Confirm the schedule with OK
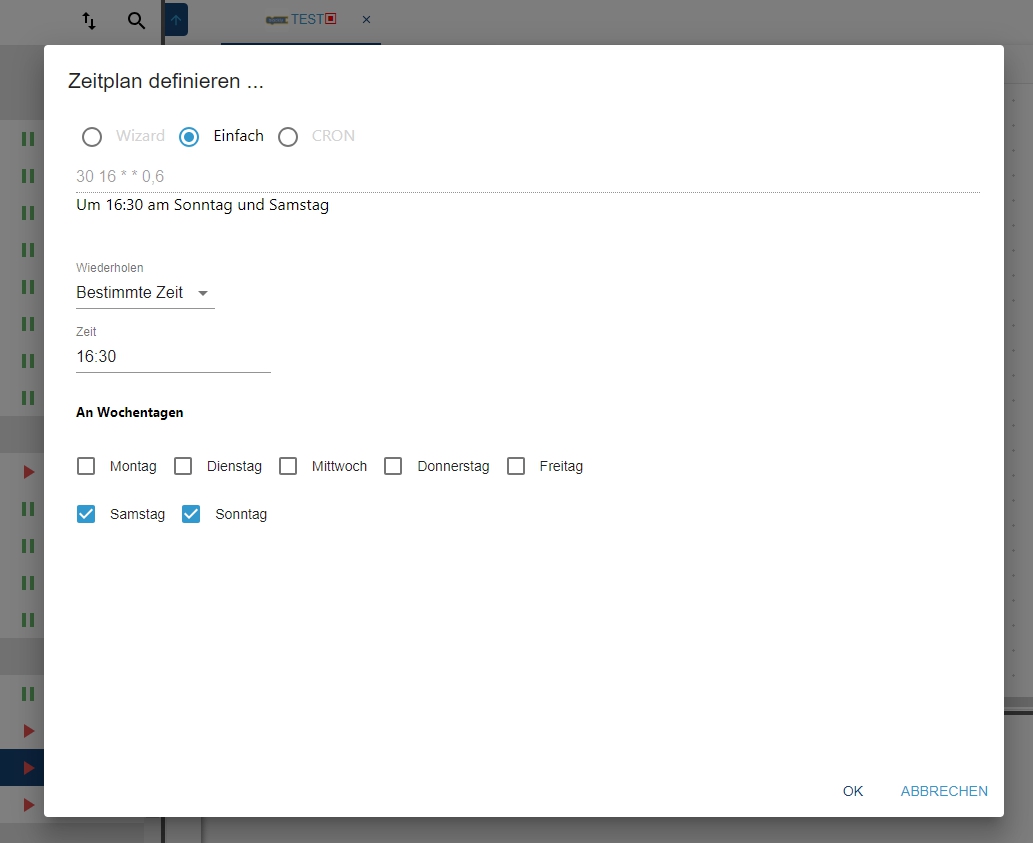The height and width of the screenshot is (843, 1033). [x=852, y=791]
